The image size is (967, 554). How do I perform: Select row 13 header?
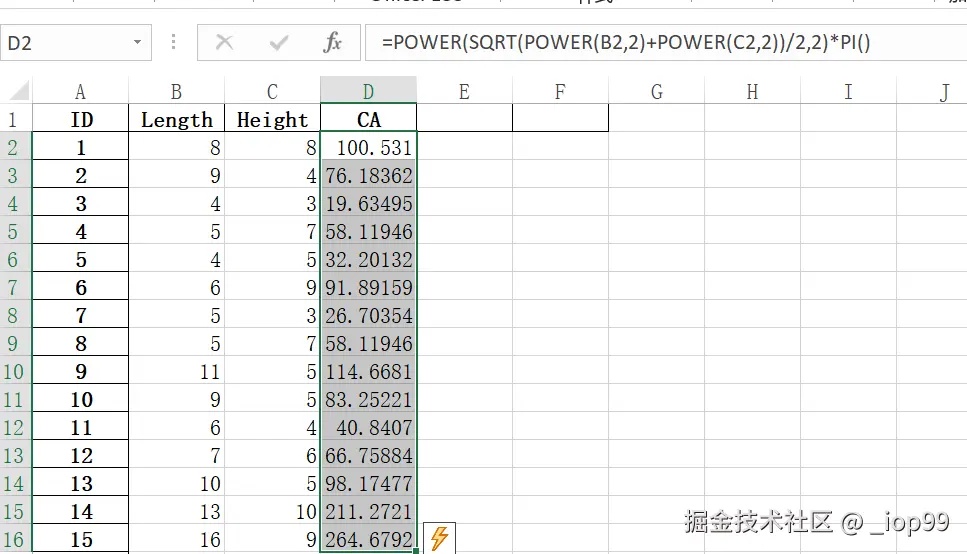coord(15,455)
